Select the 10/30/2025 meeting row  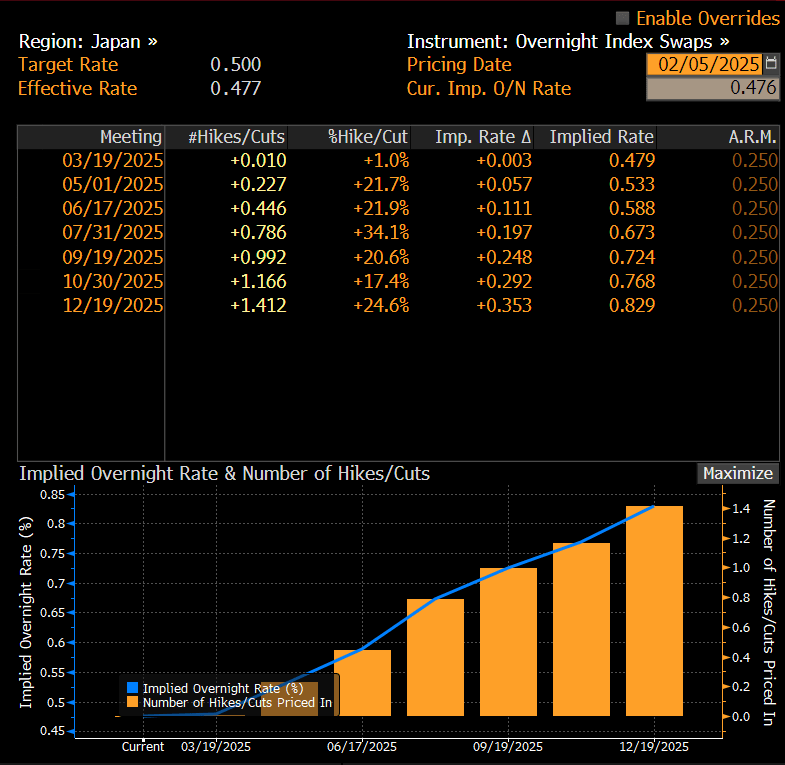click(x=398, y=281)
